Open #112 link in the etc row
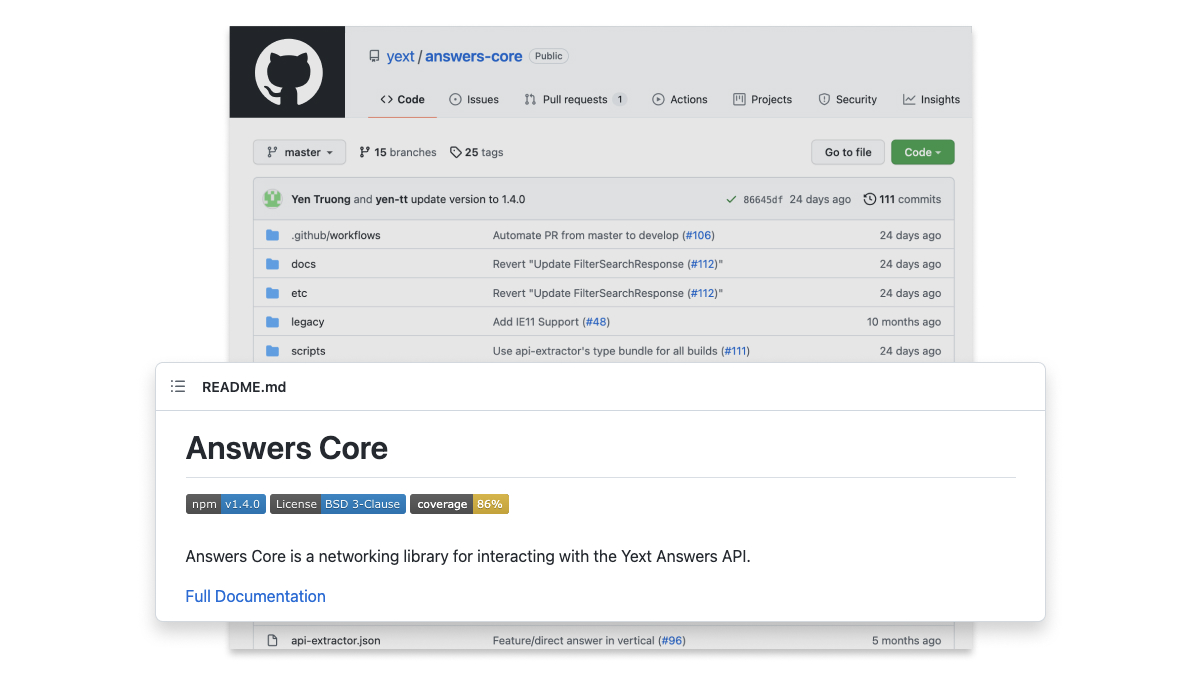 tap(704, 293)
